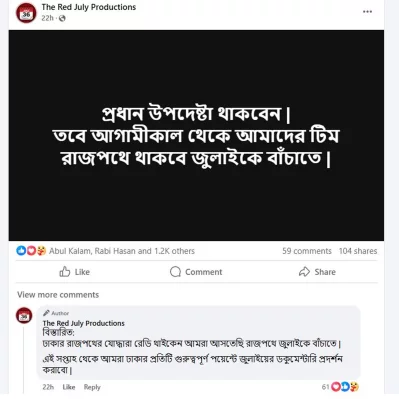Screen dimensions: 399x399
Task: Open the 59 comments list
Action: coord(307,251)
